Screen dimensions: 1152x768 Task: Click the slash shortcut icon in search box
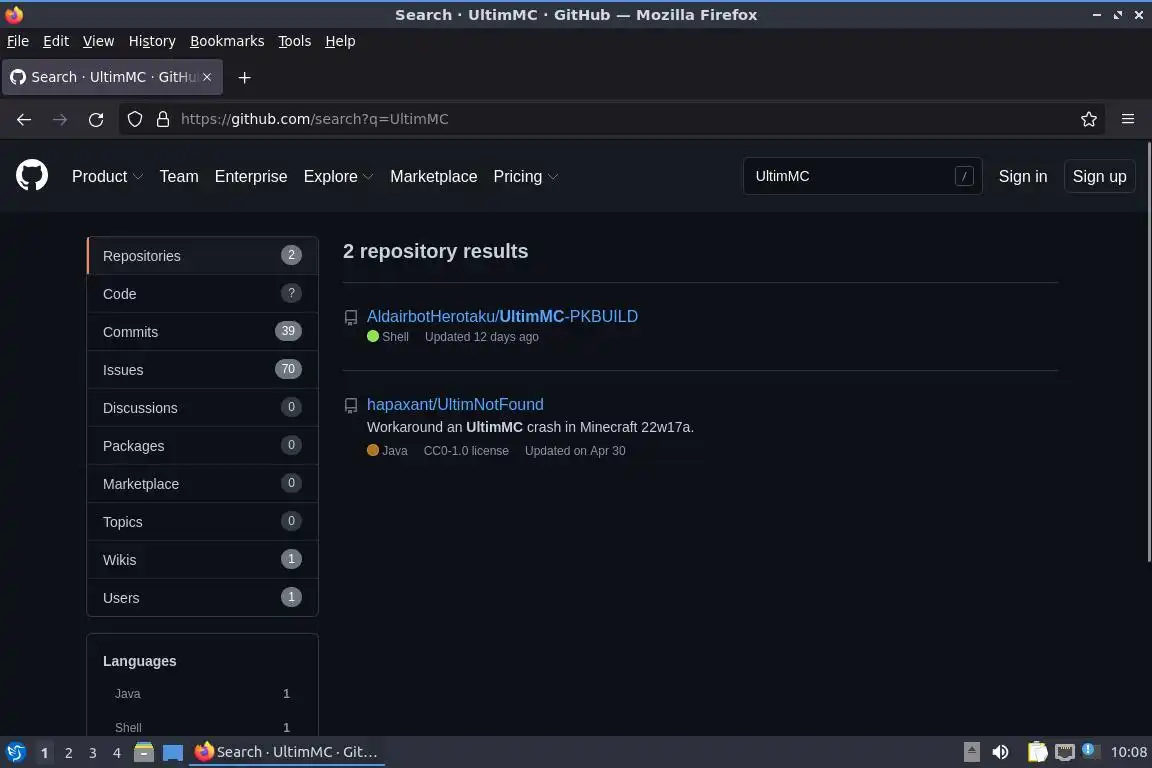(x=964, y=176)
